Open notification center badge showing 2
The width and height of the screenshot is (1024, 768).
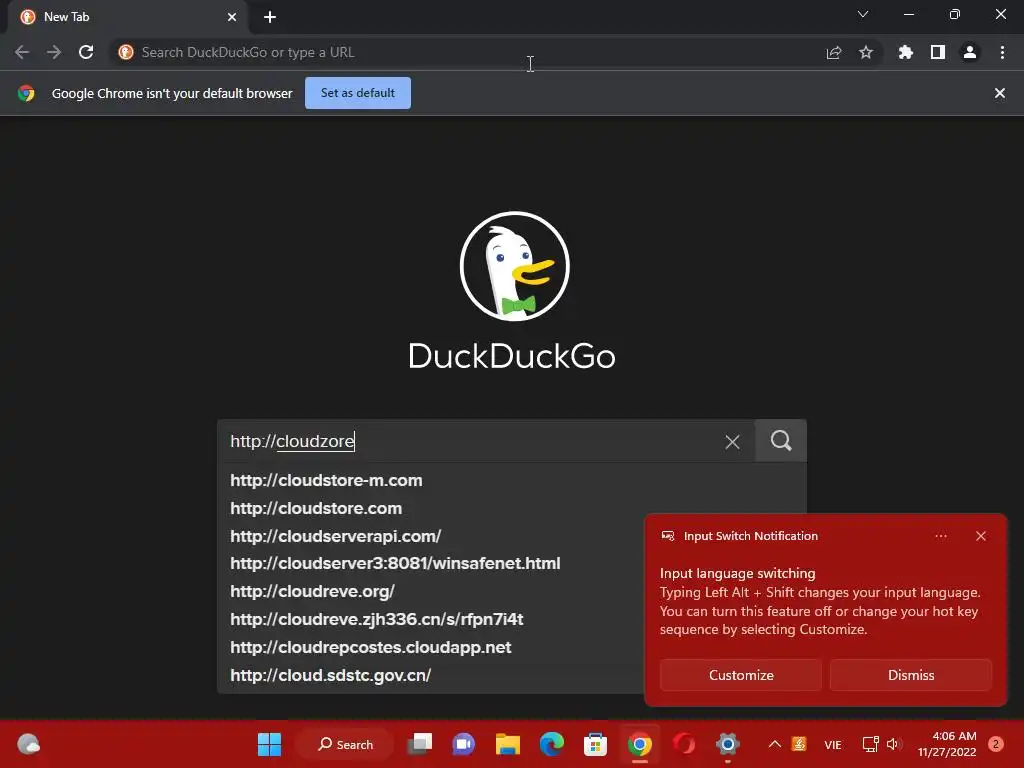coord(996,744)
